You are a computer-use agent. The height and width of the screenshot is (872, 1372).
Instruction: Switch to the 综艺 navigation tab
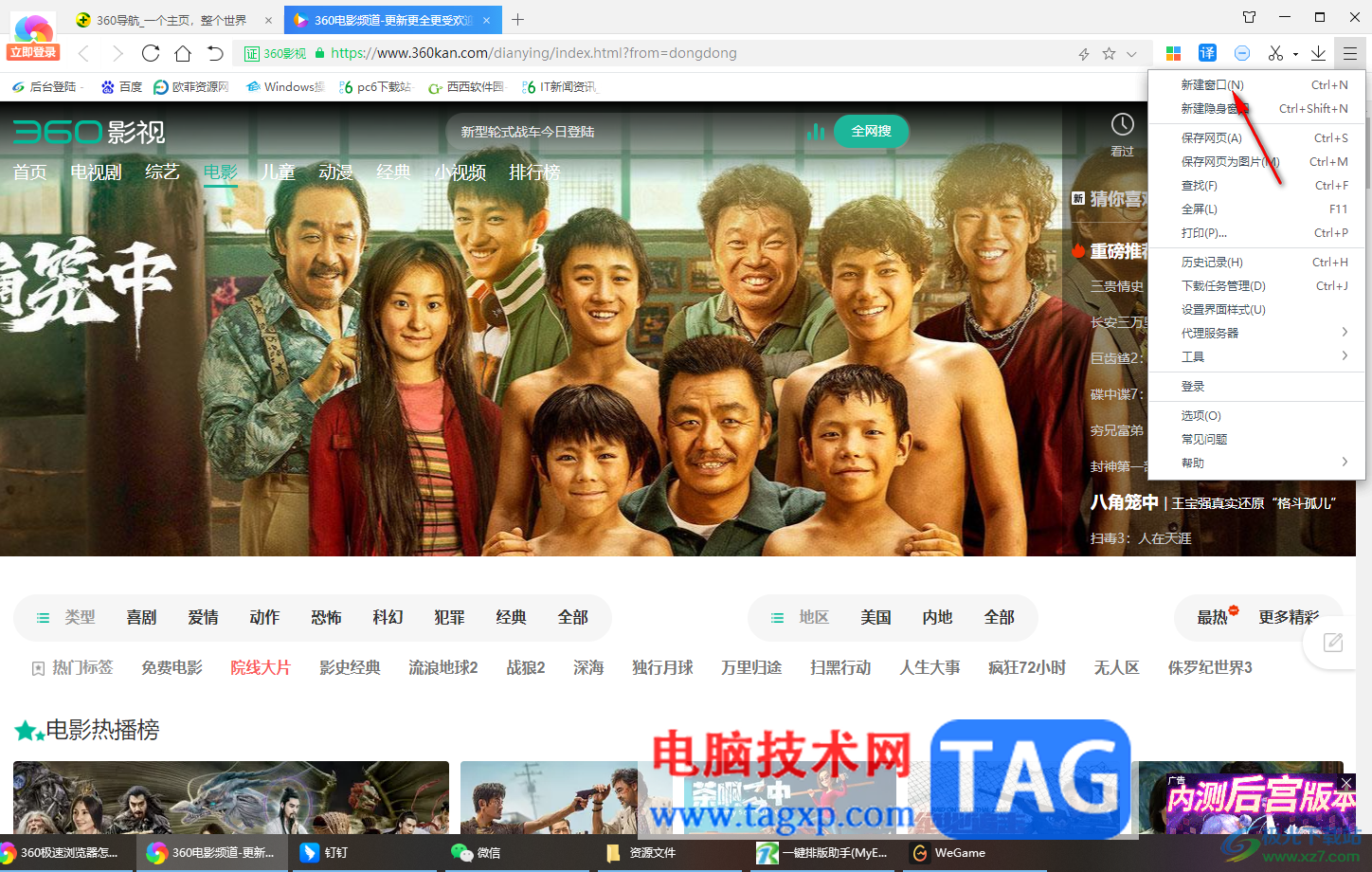tap(162, 173)
